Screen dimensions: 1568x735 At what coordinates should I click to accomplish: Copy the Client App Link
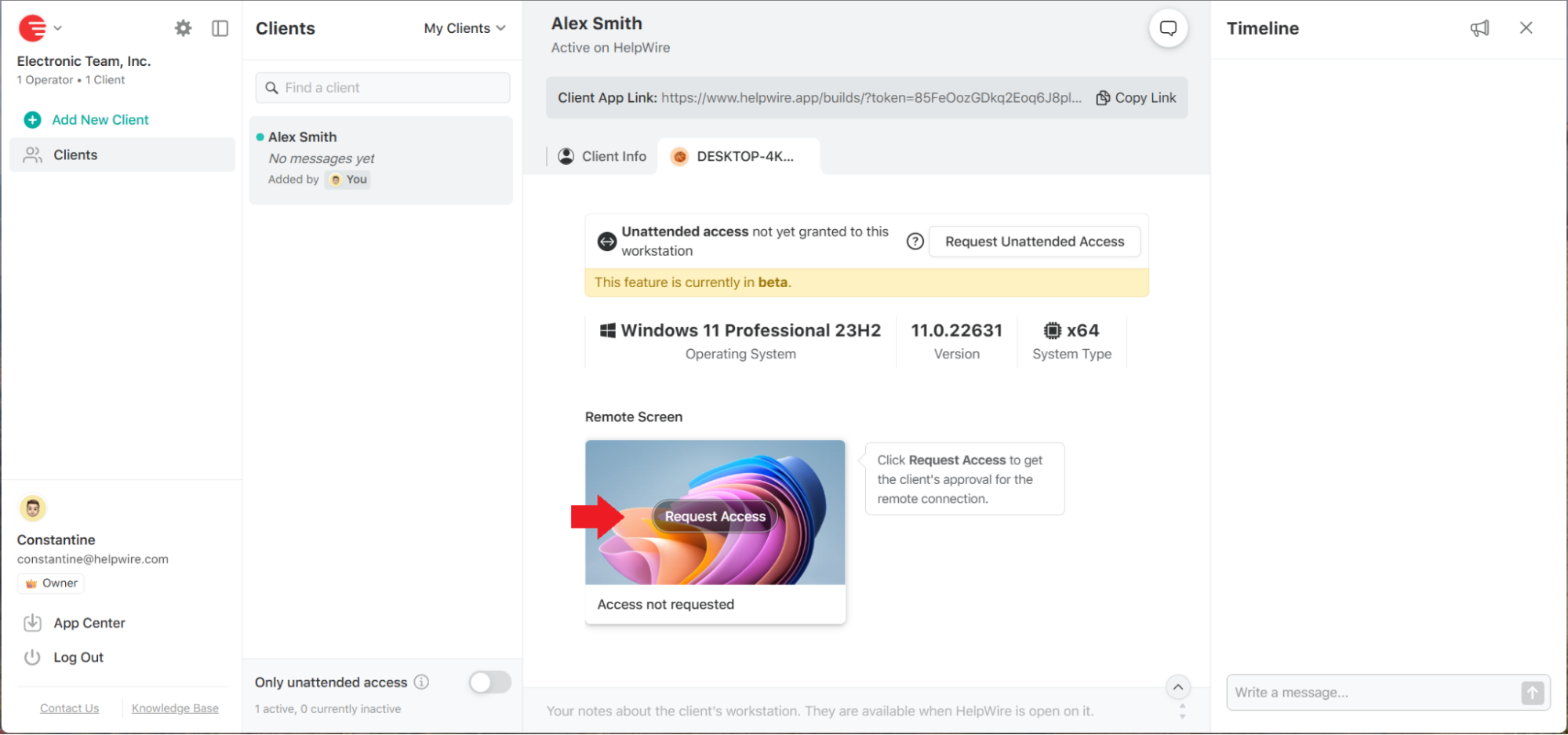pos(1135,97)
